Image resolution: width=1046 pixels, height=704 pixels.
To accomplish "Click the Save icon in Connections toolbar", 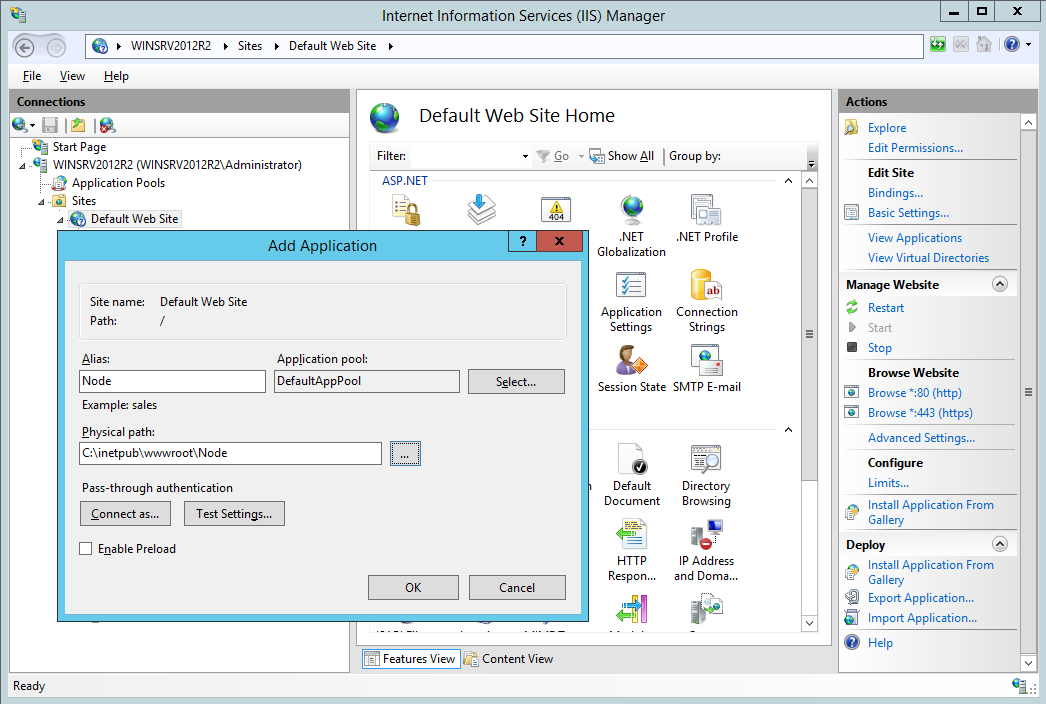I will pyautogui.click(x=50, y=125).
